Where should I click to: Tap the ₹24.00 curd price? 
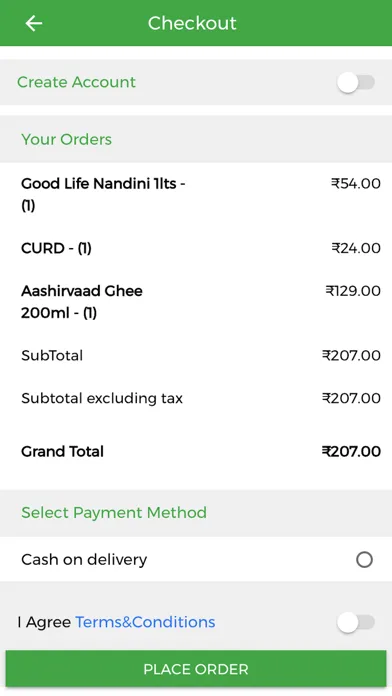(356, 248)
